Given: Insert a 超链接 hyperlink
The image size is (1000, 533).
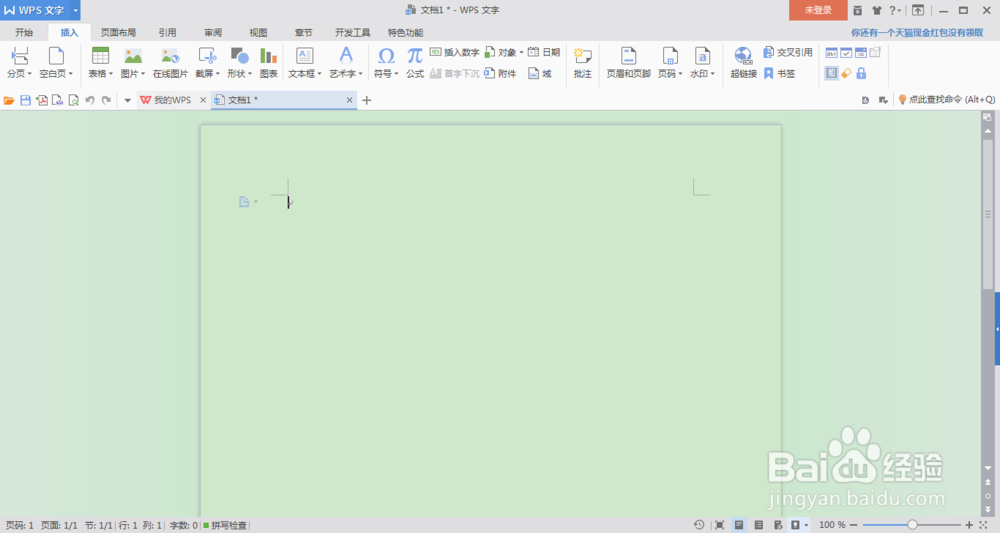Looking at the screenshot, I should [x=744, y=62].
